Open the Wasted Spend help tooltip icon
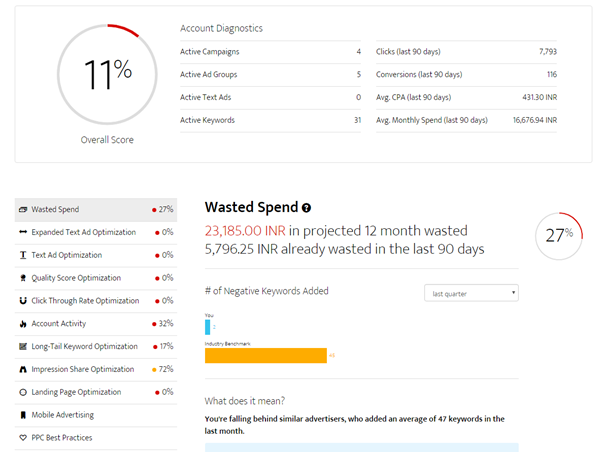 coord(306,208)
